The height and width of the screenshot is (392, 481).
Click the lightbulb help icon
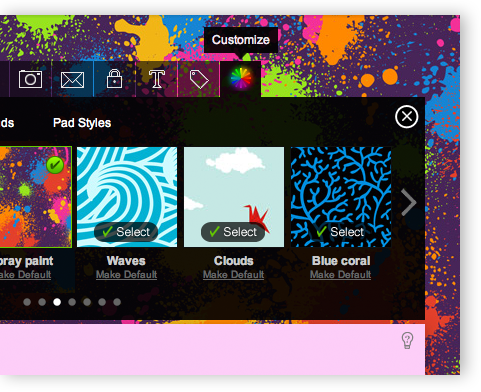pyautogui.click(x=407, y=340)
